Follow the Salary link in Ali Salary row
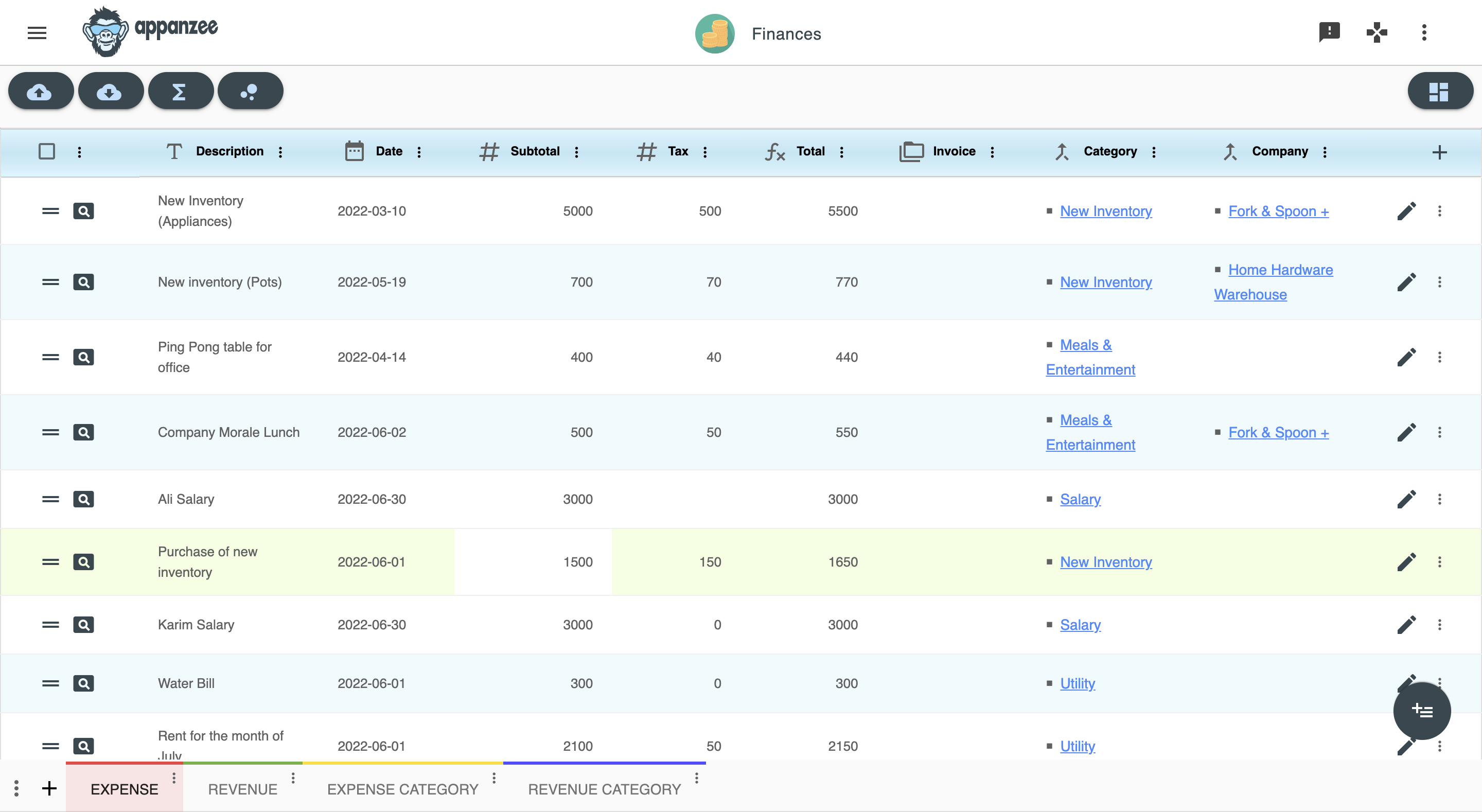The height and width of the screenshot is (812, 1482). point(1080,499)
